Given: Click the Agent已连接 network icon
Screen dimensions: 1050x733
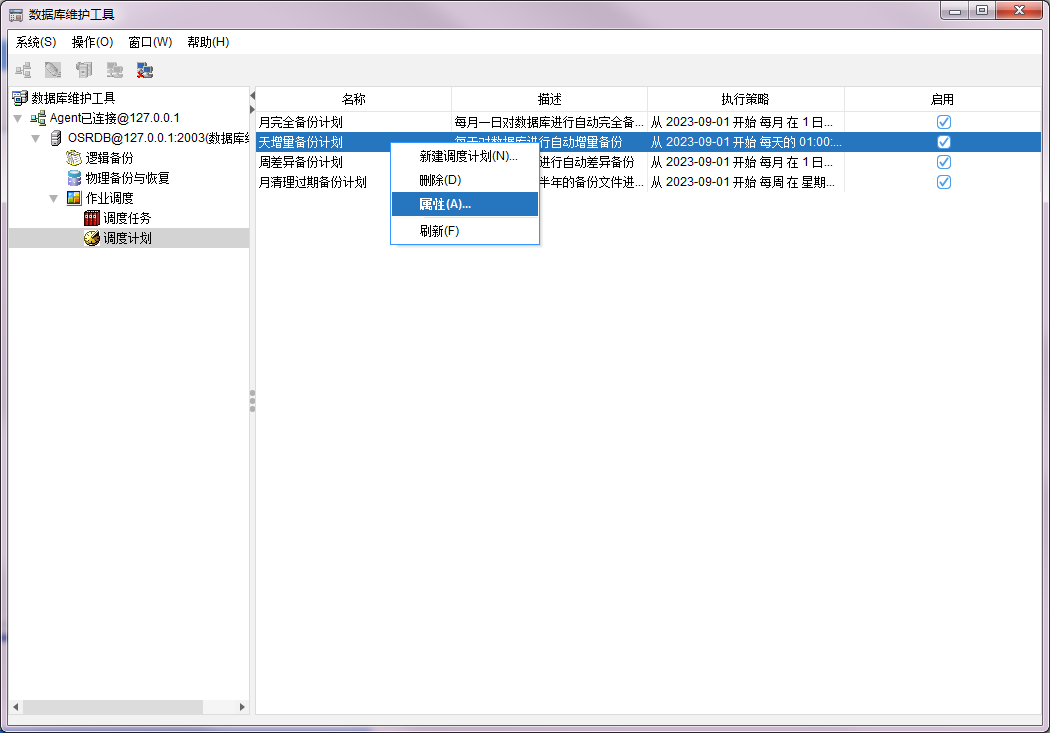Looking at the screenshot, I should coord(38,118).
